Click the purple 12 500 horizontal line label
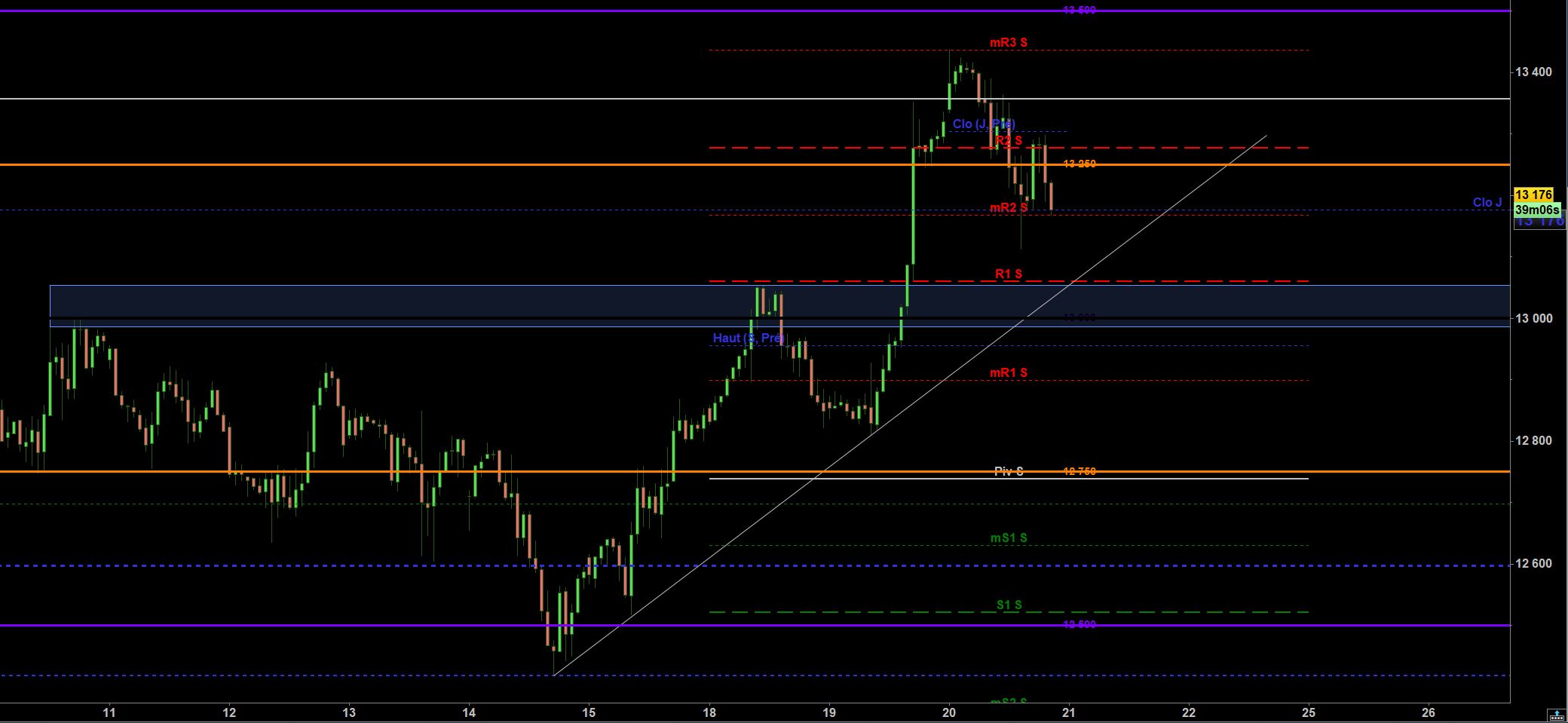 pos(1079,624)
